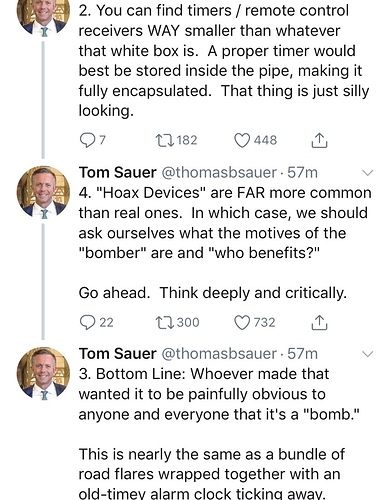Open Tom Sauer avatar on Hoax Devices tweet
389x500 pixels.
click(44, 192)
